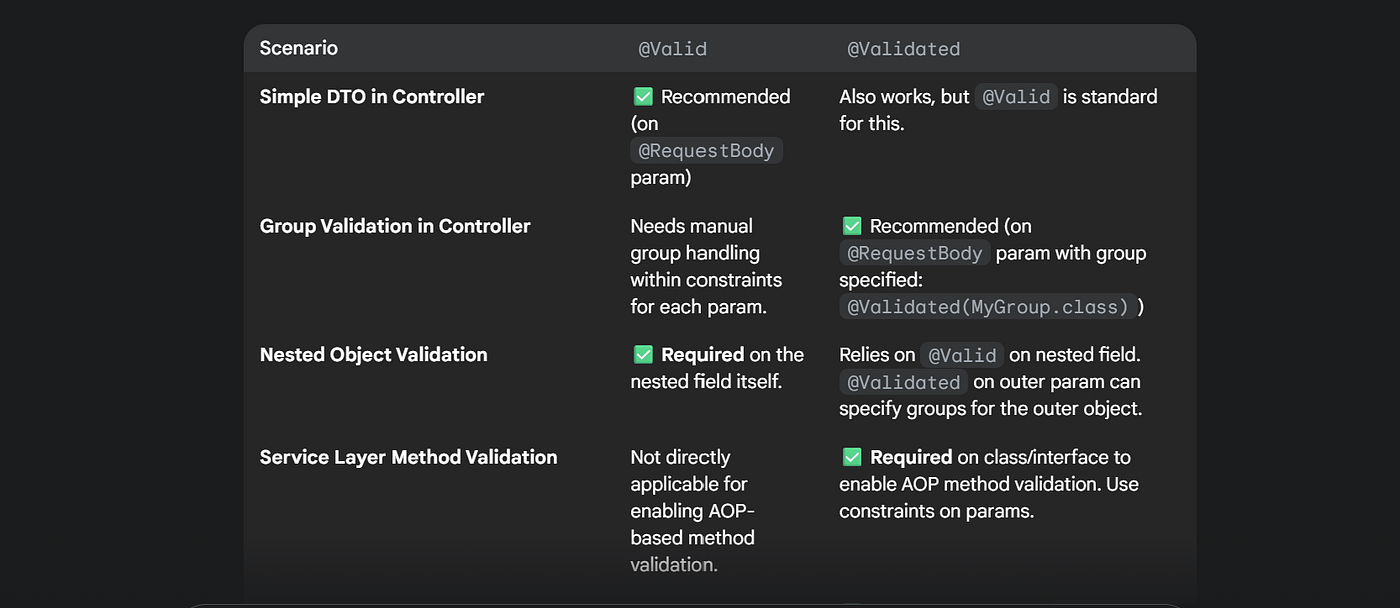Select the Group Validation in Controller row label
1400x608 pixels.
(395, 226)
